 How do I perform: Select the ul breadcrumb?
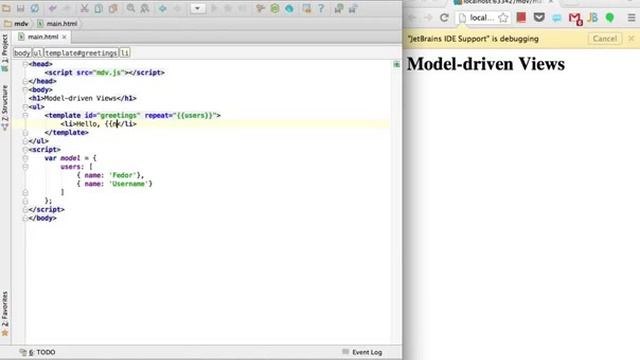tap(37, 53)
